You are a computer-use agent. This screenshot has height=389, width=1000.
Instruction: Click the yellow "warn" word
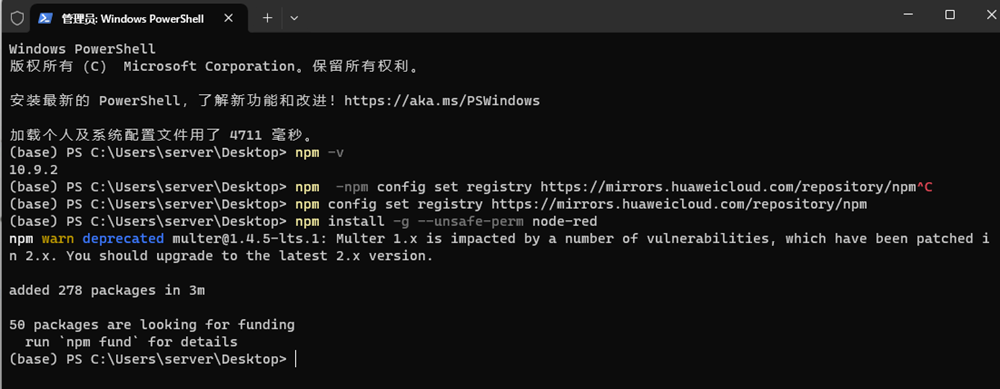click(x=58, y=239)
